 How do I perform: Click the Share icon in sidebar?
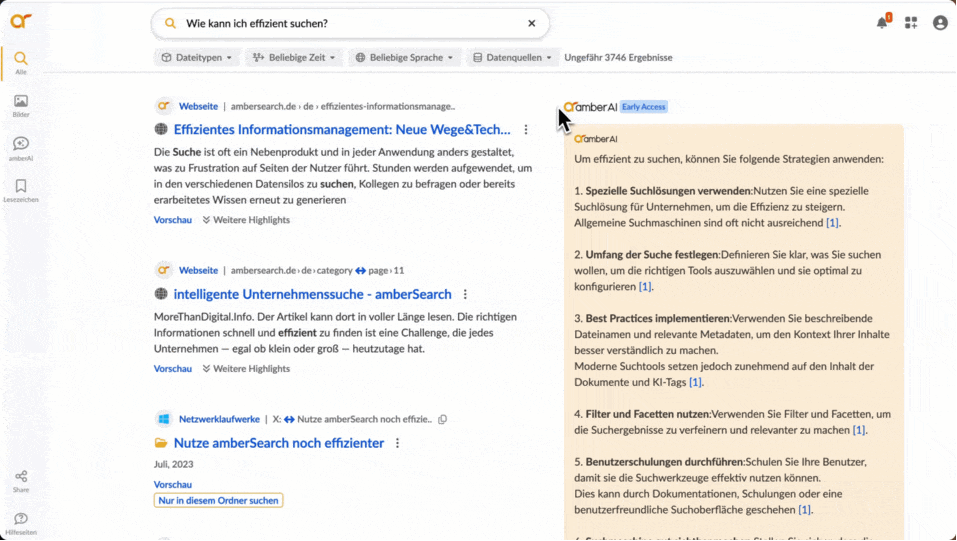[21, 481]
